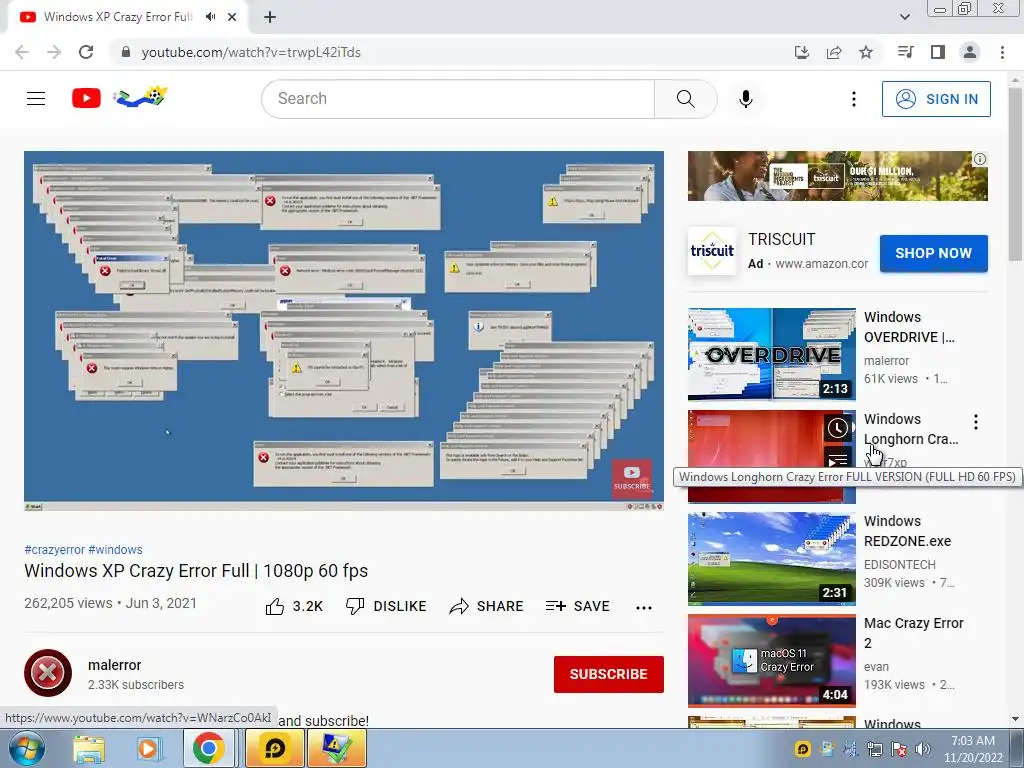Click the Windows REDZONE.exe title text
Viewport: 1024px width, 768px height.
(907, 531)
